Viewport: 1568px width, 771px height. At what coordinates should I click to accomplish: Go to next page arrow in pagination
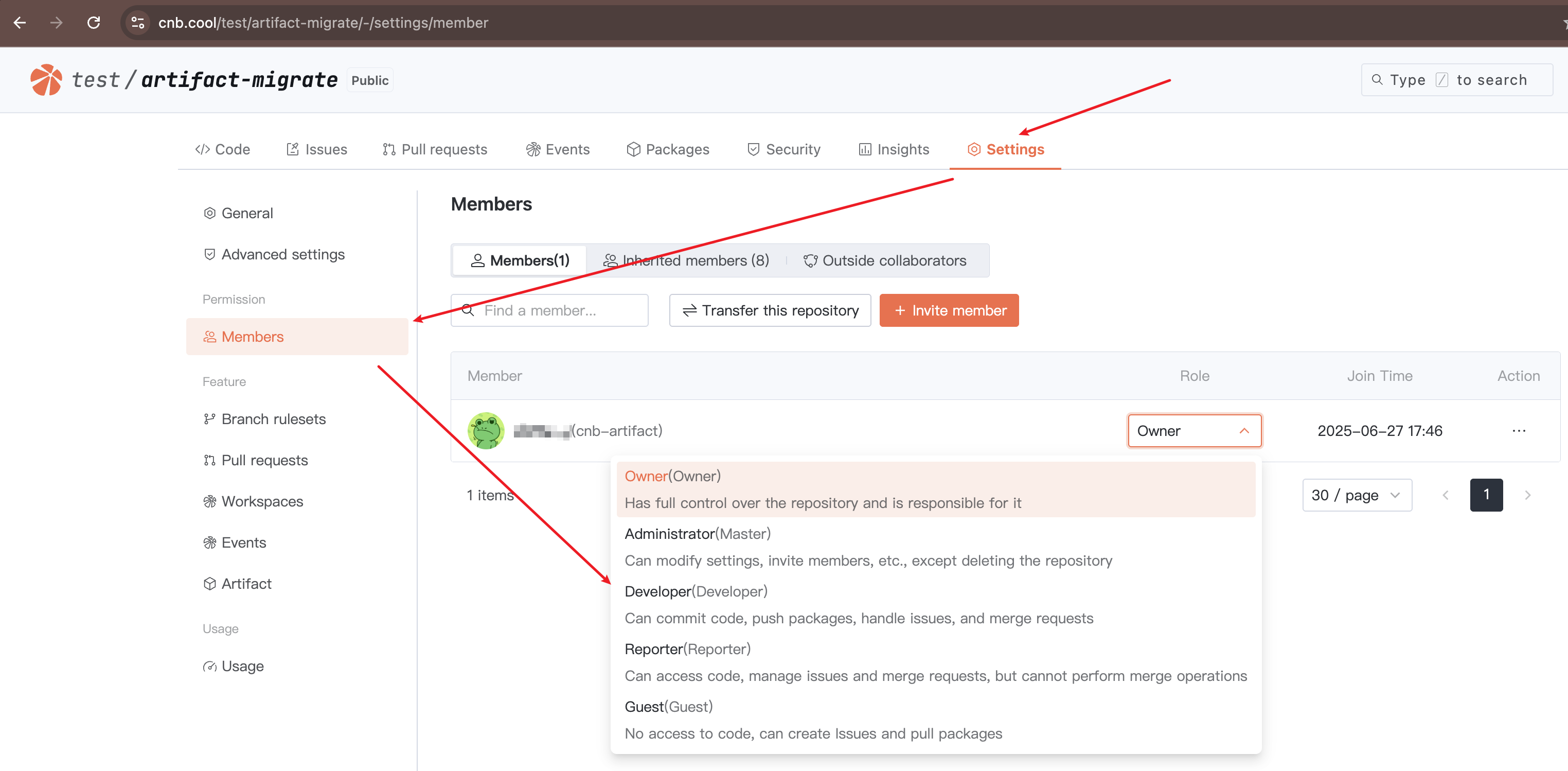tap(1527, 495)
